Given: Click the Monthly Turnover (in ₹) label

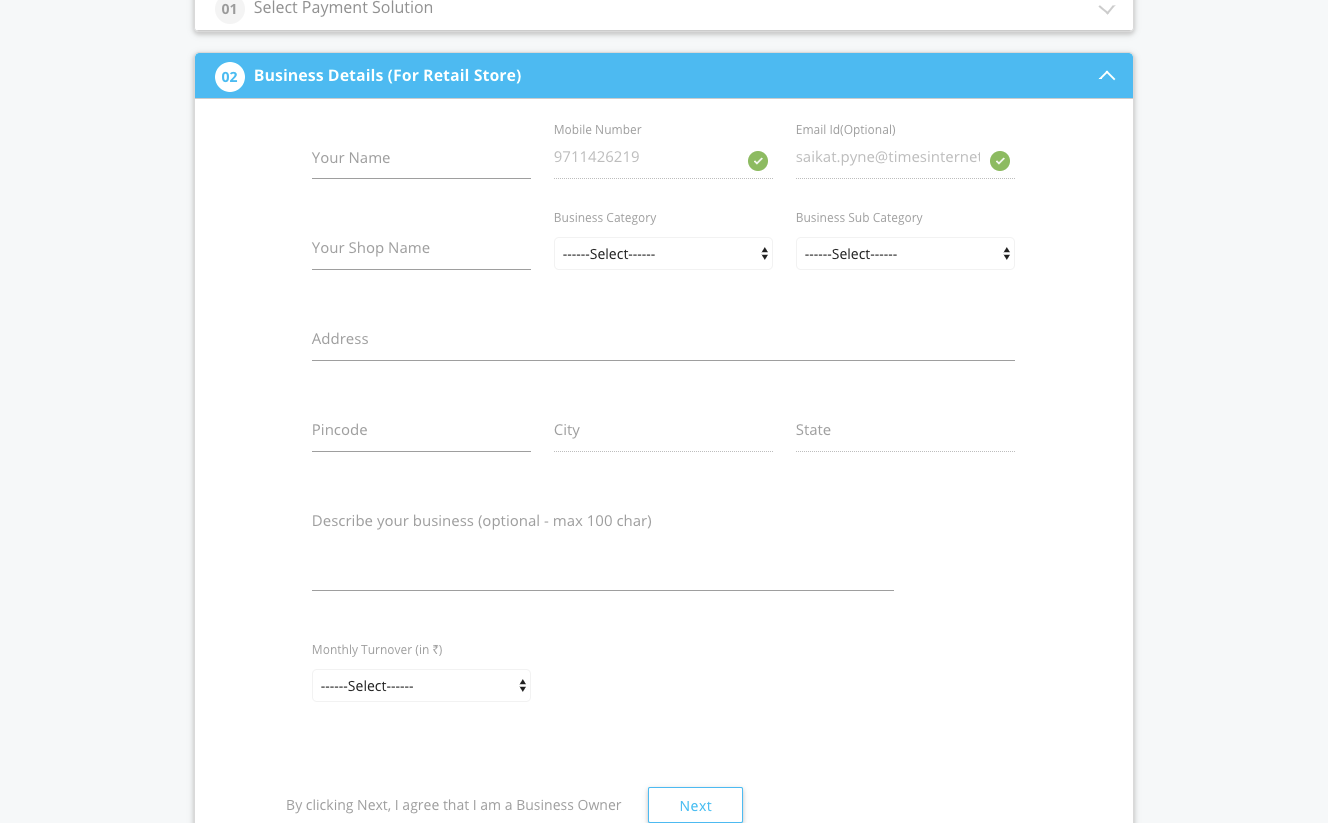Looking at the screenshot, I should coord(377,650).
